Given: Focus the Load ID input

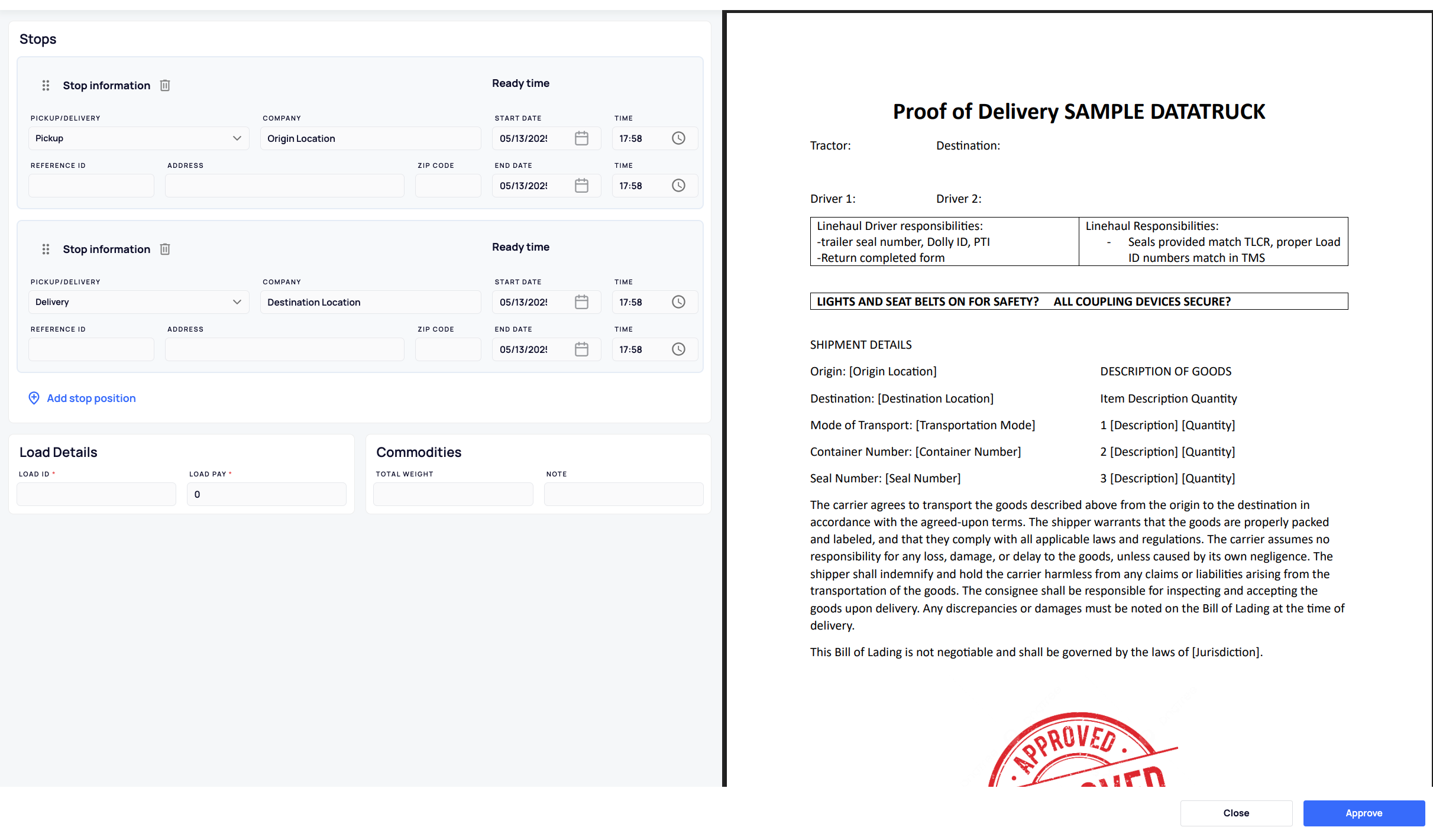Looking at the screenshot, I should pos(96,494).
